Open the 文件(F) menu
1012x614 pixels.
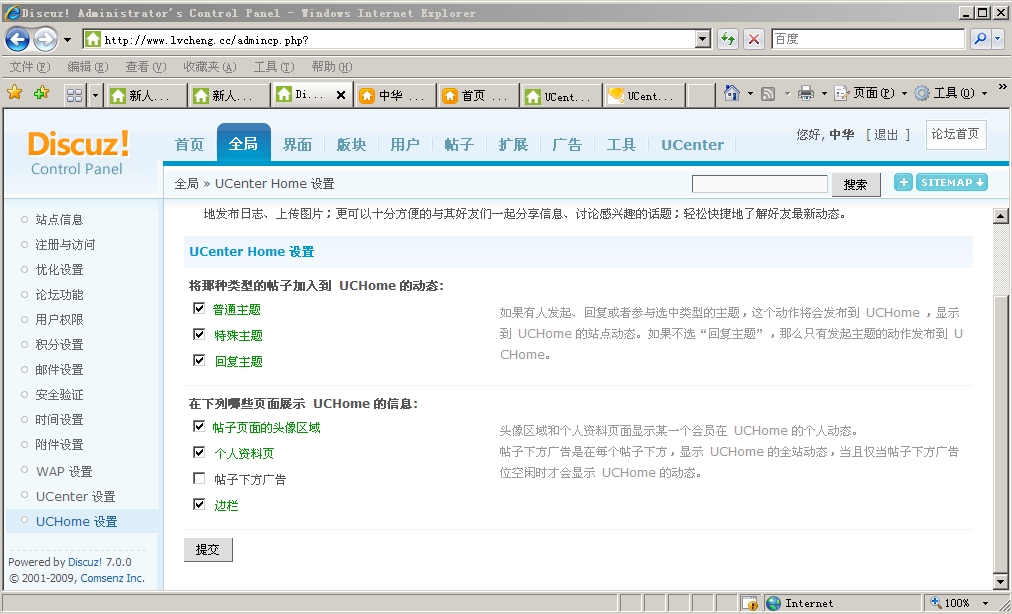[30, 67]
